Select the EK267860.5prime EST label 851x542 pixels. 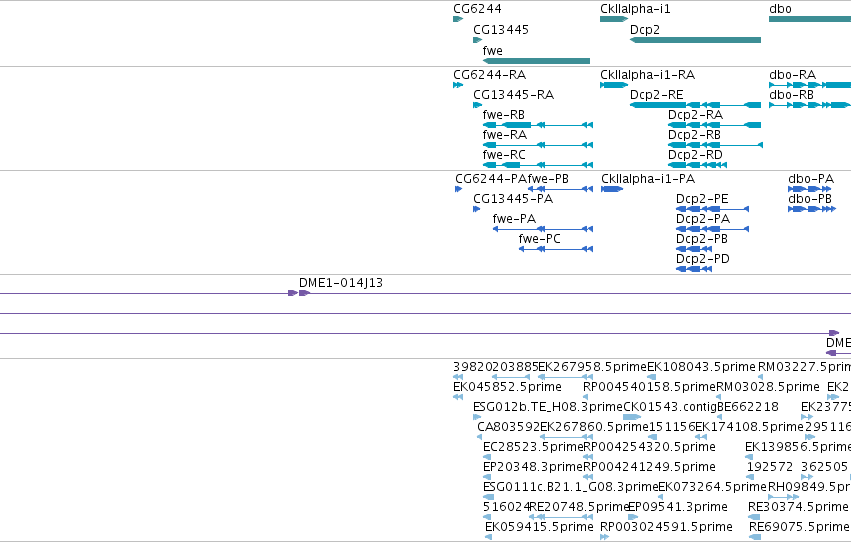(594, 428)
